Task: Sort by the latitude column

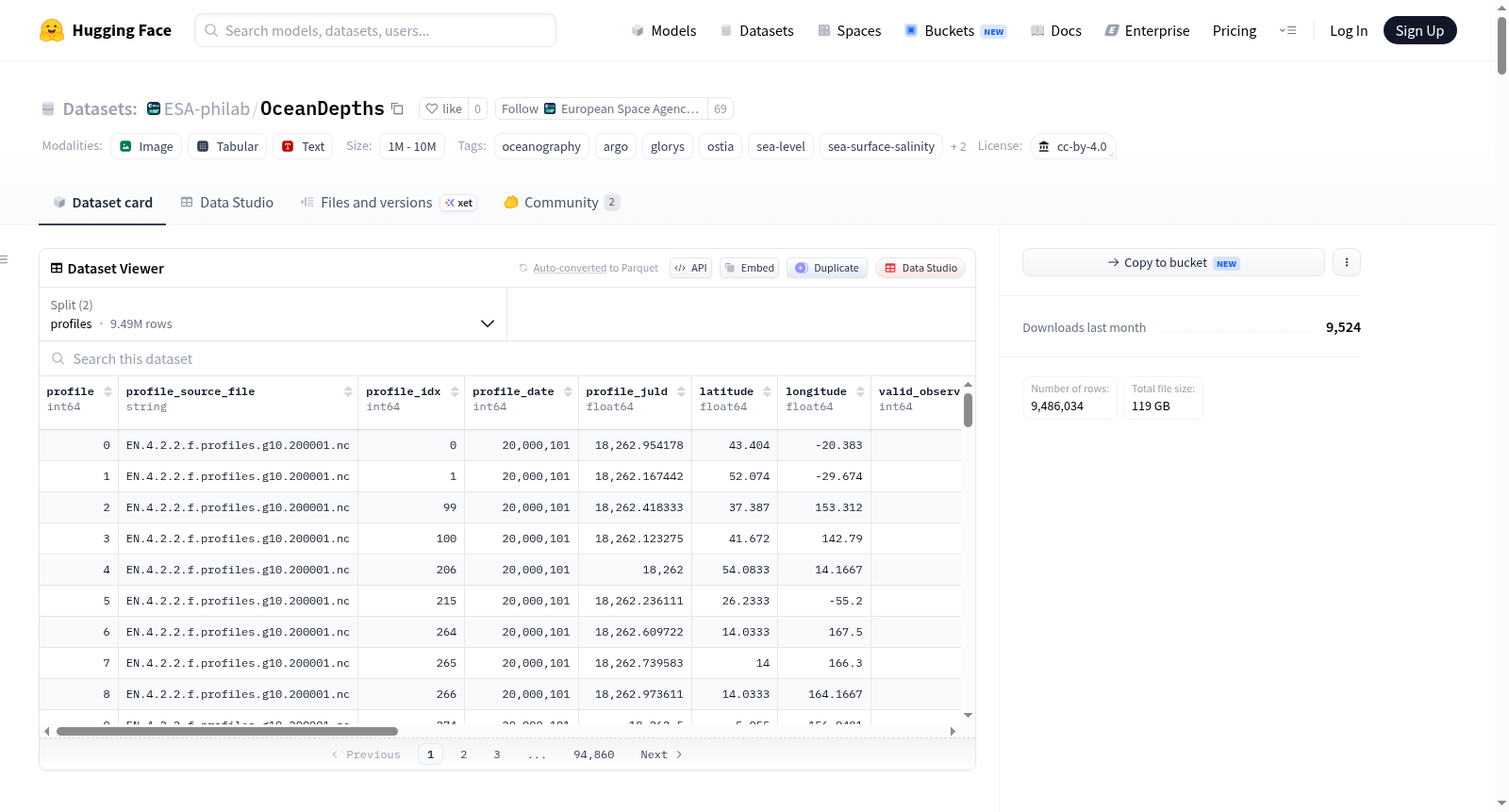Action: (768, 391)
